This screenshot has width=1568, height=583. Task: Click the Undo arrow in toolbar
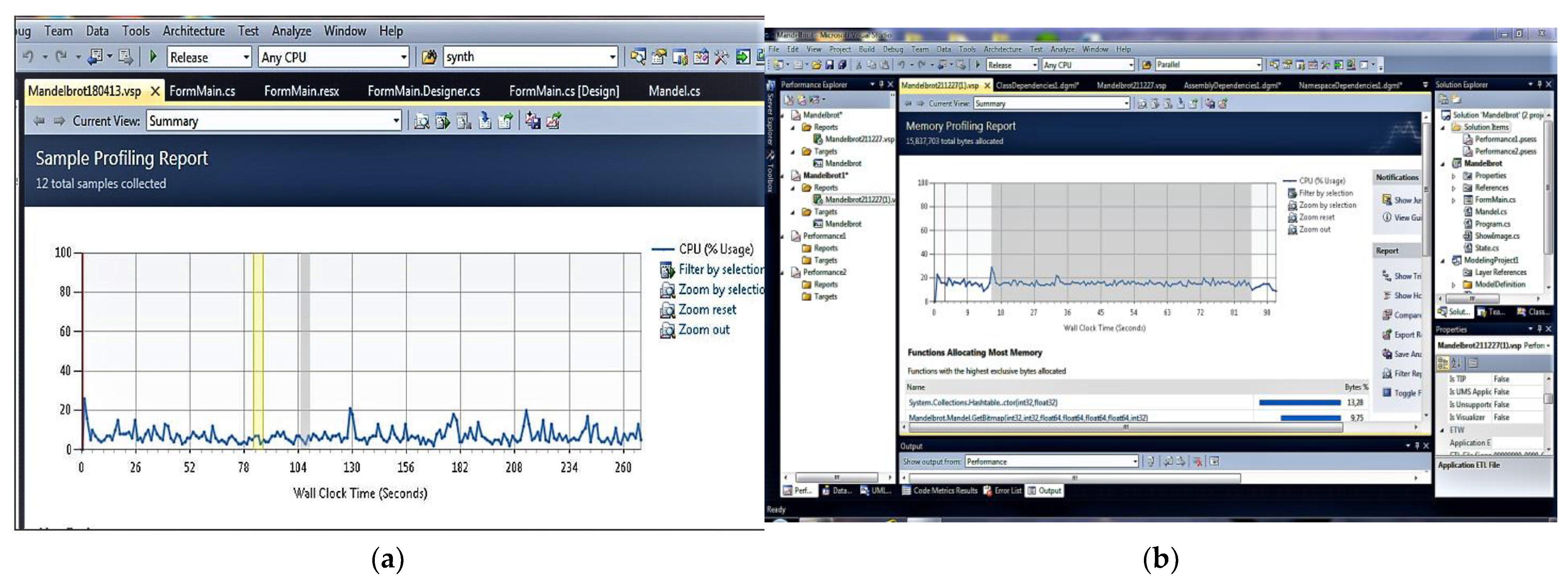click(x=28, y=57)
